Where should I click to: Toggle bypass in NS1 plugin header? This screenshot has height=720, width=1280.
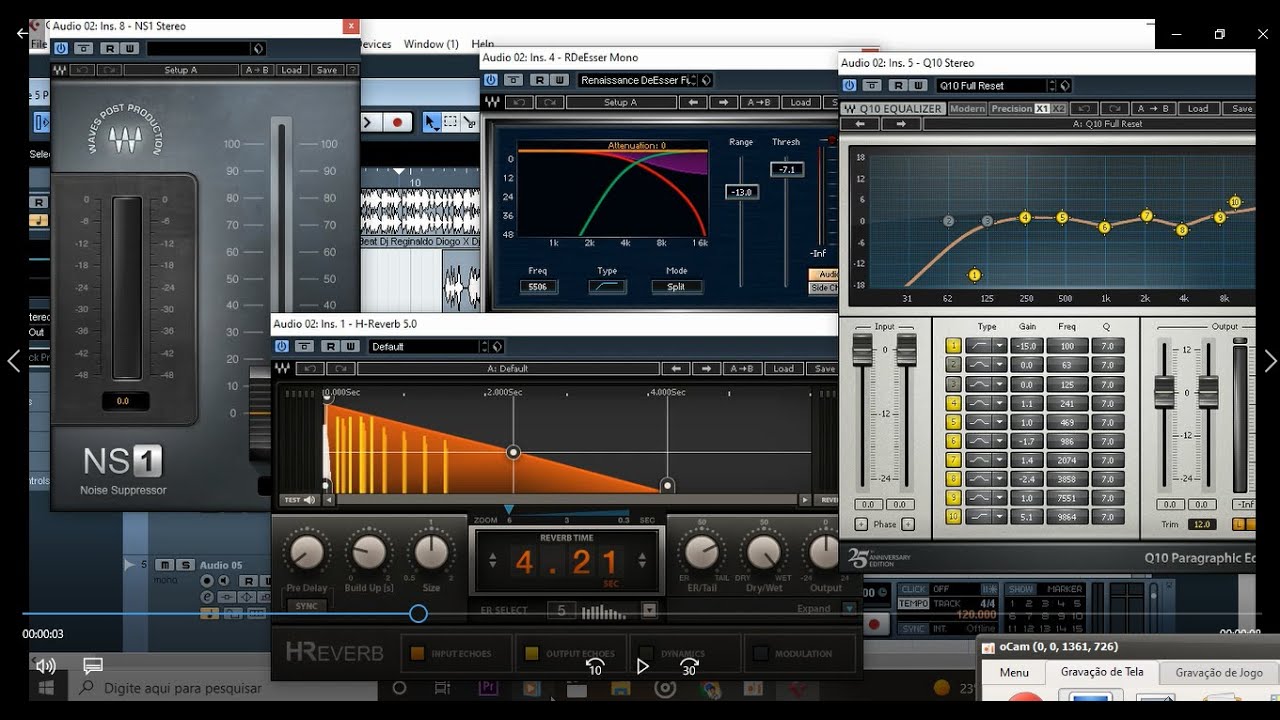pos(84,48)
